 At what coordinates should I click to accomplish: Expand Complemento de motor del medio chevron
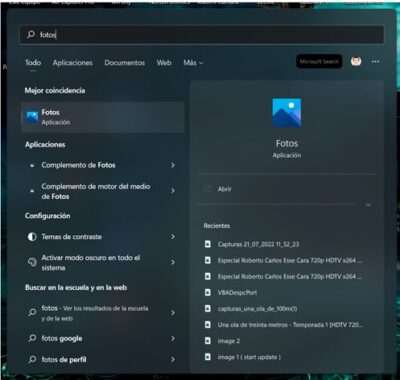(173, 191)
